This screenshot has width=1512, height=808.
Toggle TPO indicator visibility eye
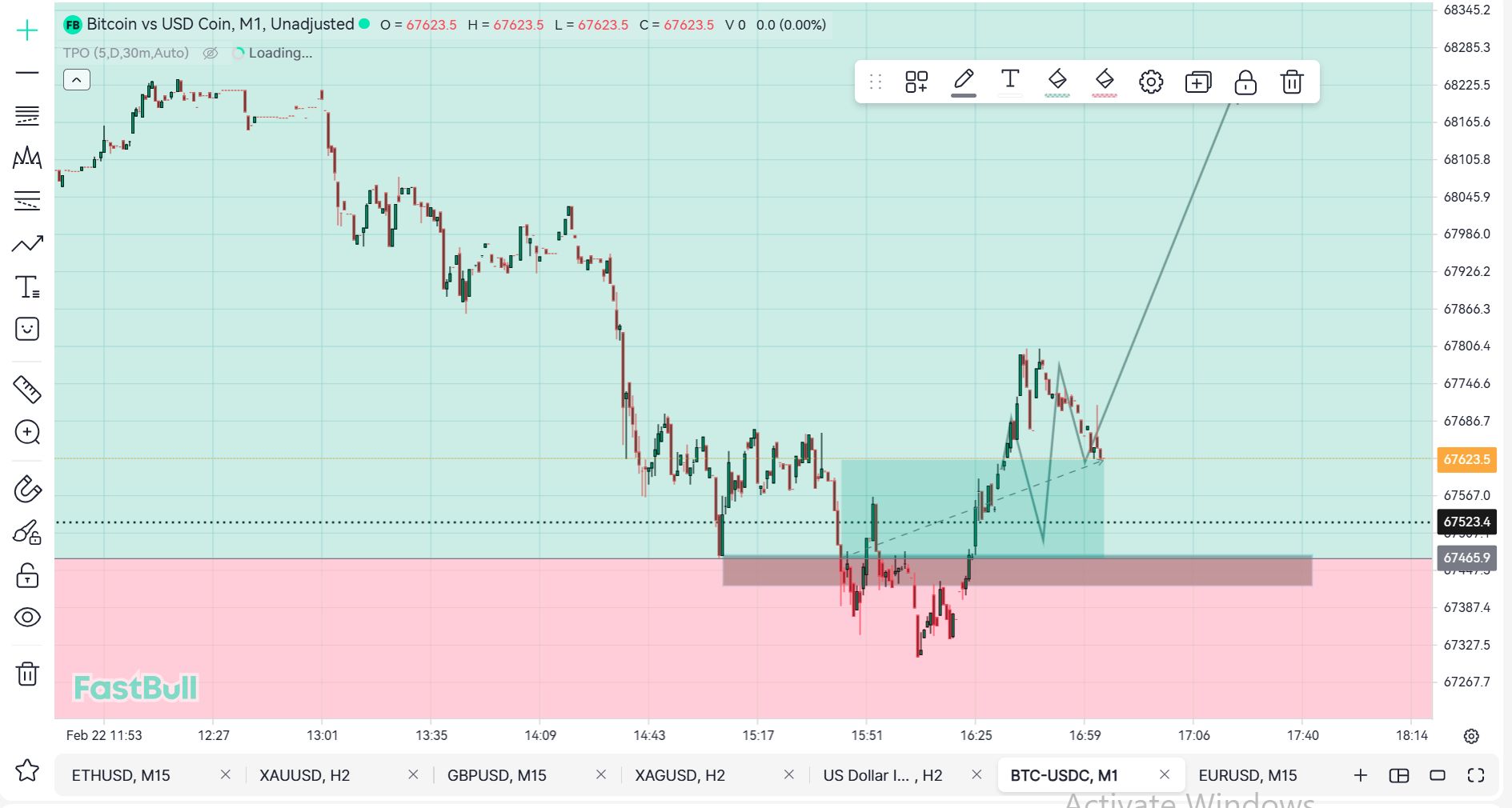[x=211, y=54]
